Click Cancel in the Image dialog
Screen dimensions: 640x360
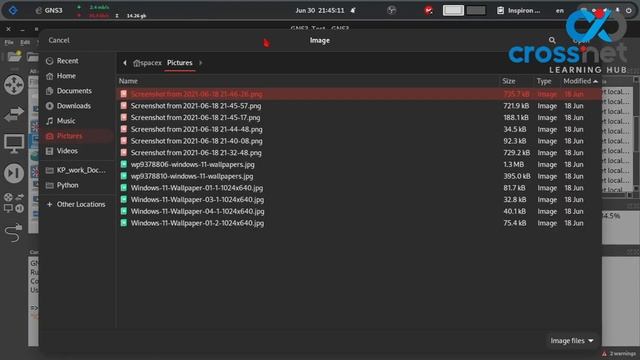tap(59, 40)
